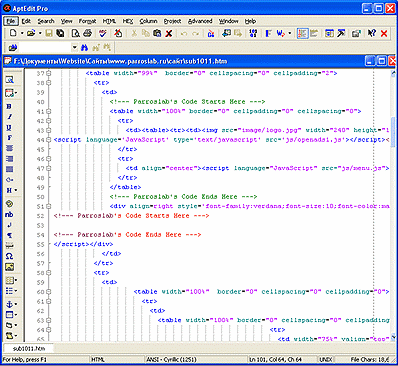398x366 pixels.
Task: Click the Open file folder icon
Action: coord(31,33)
